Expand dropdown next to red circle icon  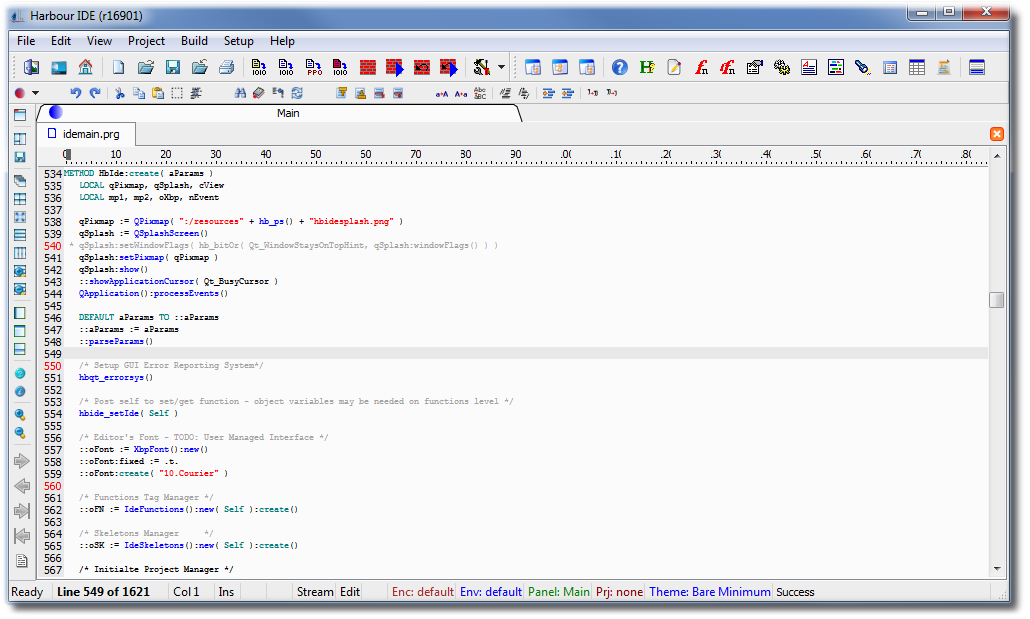(x=36, y=93)
